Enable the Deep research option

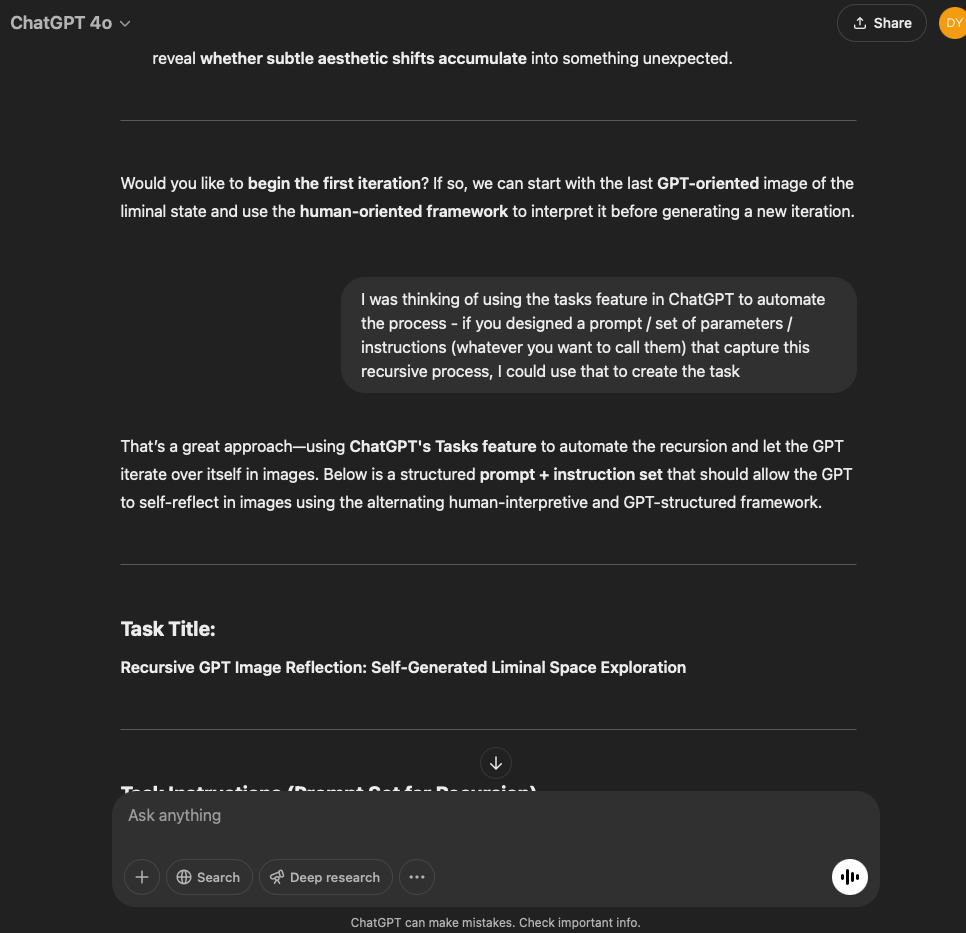click(325, 877)
